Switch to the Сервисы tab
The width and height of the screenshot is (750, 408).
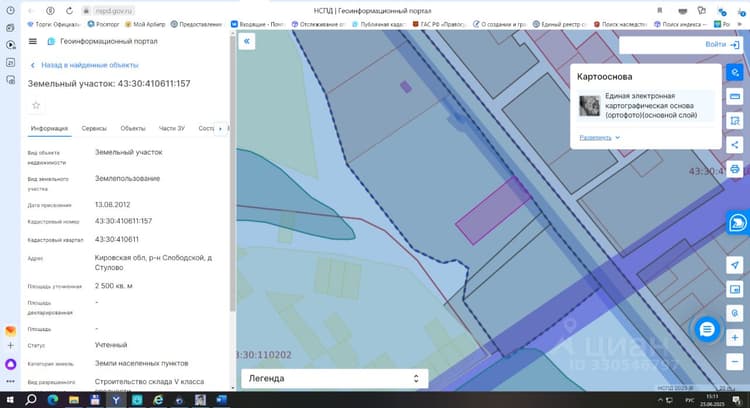coord(94,129)
